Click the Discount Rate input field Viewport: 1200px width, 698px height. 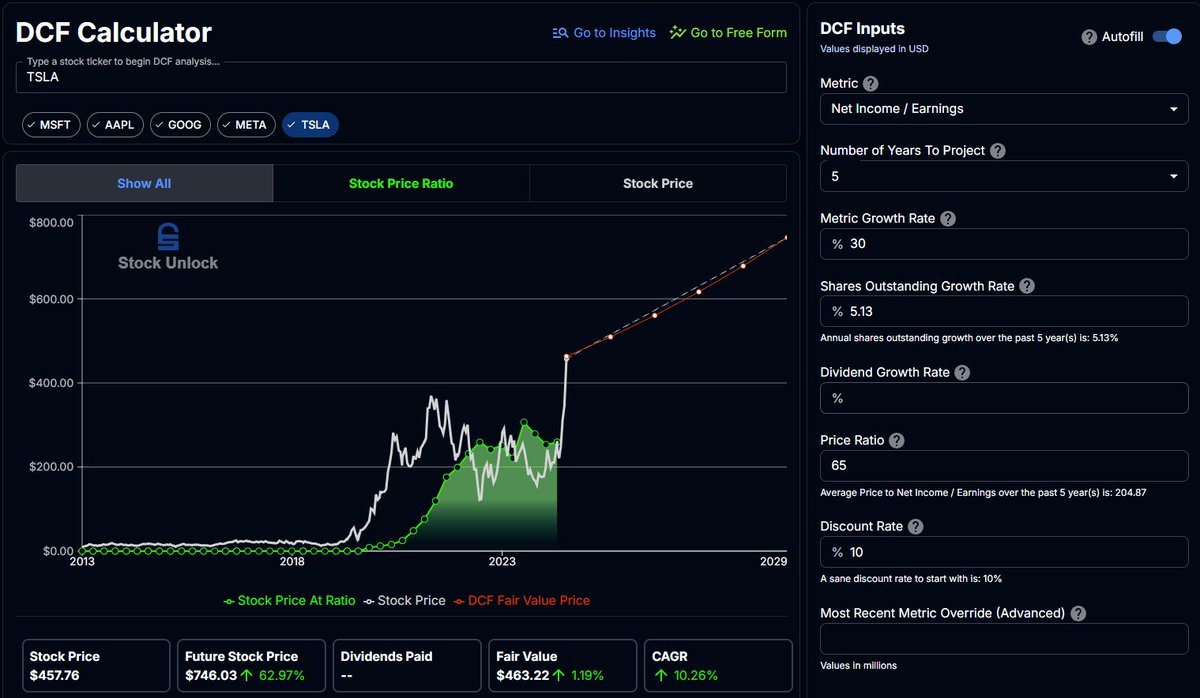1004,553
